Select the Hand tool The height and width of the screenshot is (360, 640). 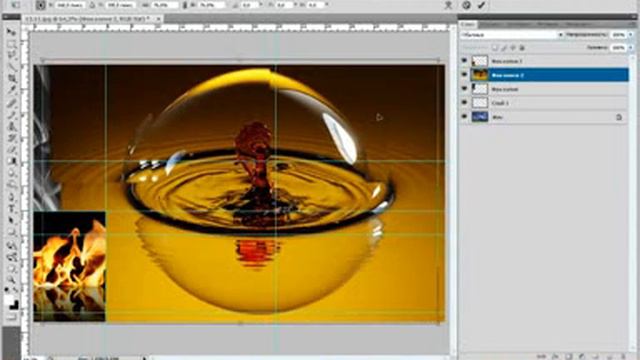pos(11,269)
